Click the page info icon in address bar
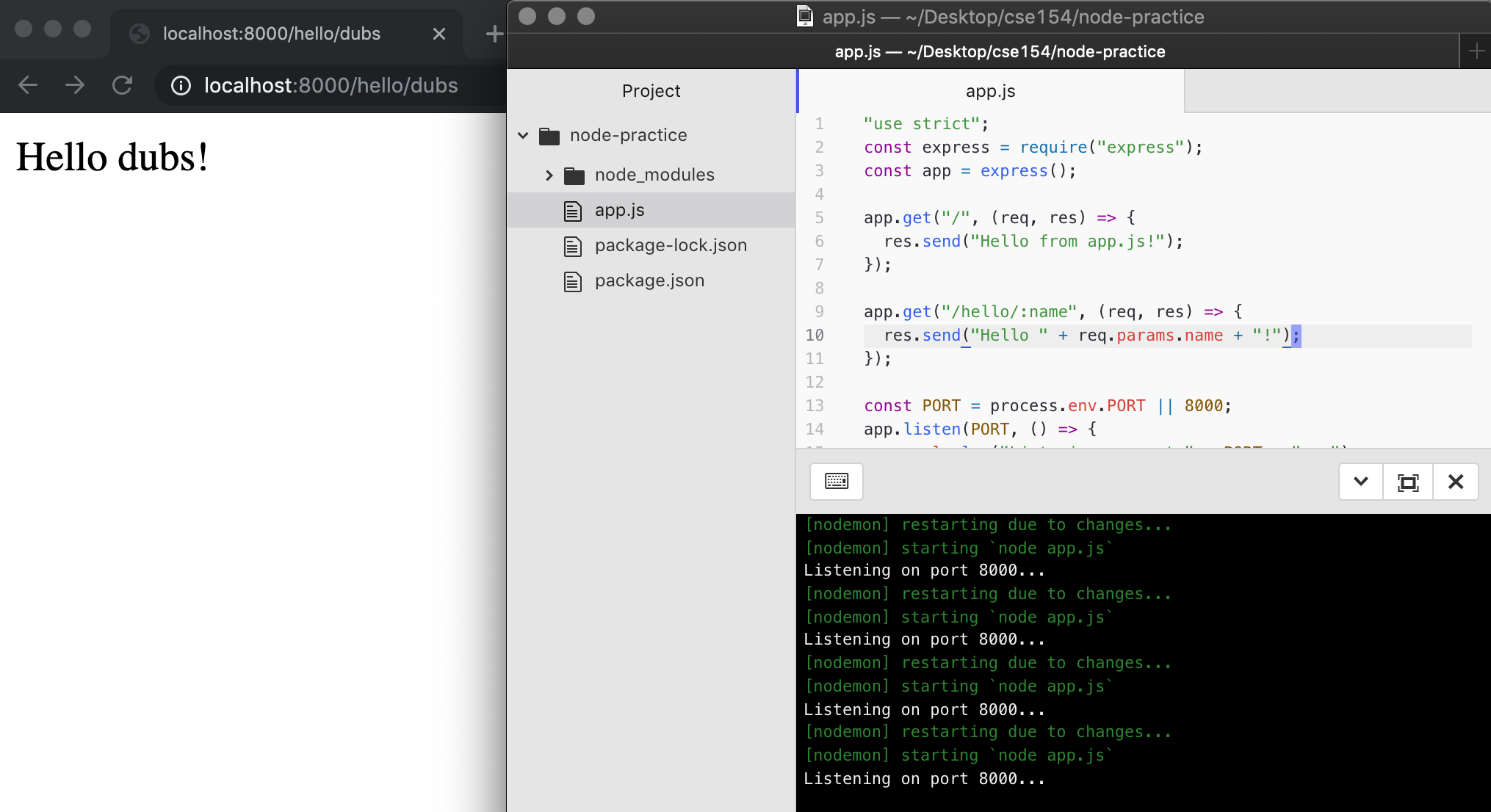1491x812 pixels. 181,85
